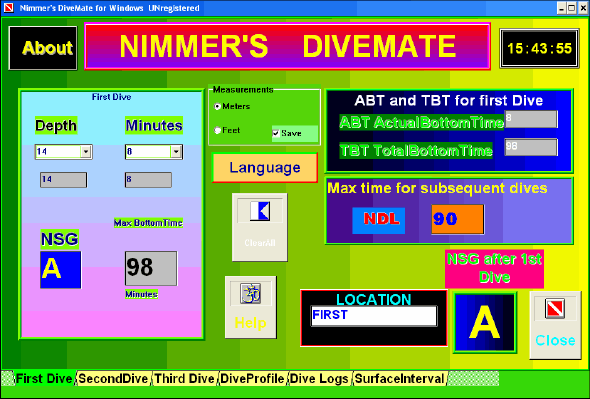Click the Max BottomTime label
Screen dimensions: 590x399
[x=148, y=223]
